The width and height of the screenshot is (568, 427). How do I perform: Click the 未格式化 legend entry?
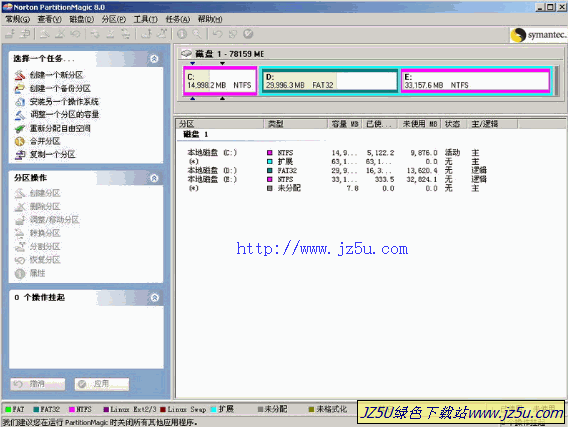coord(327,410)
